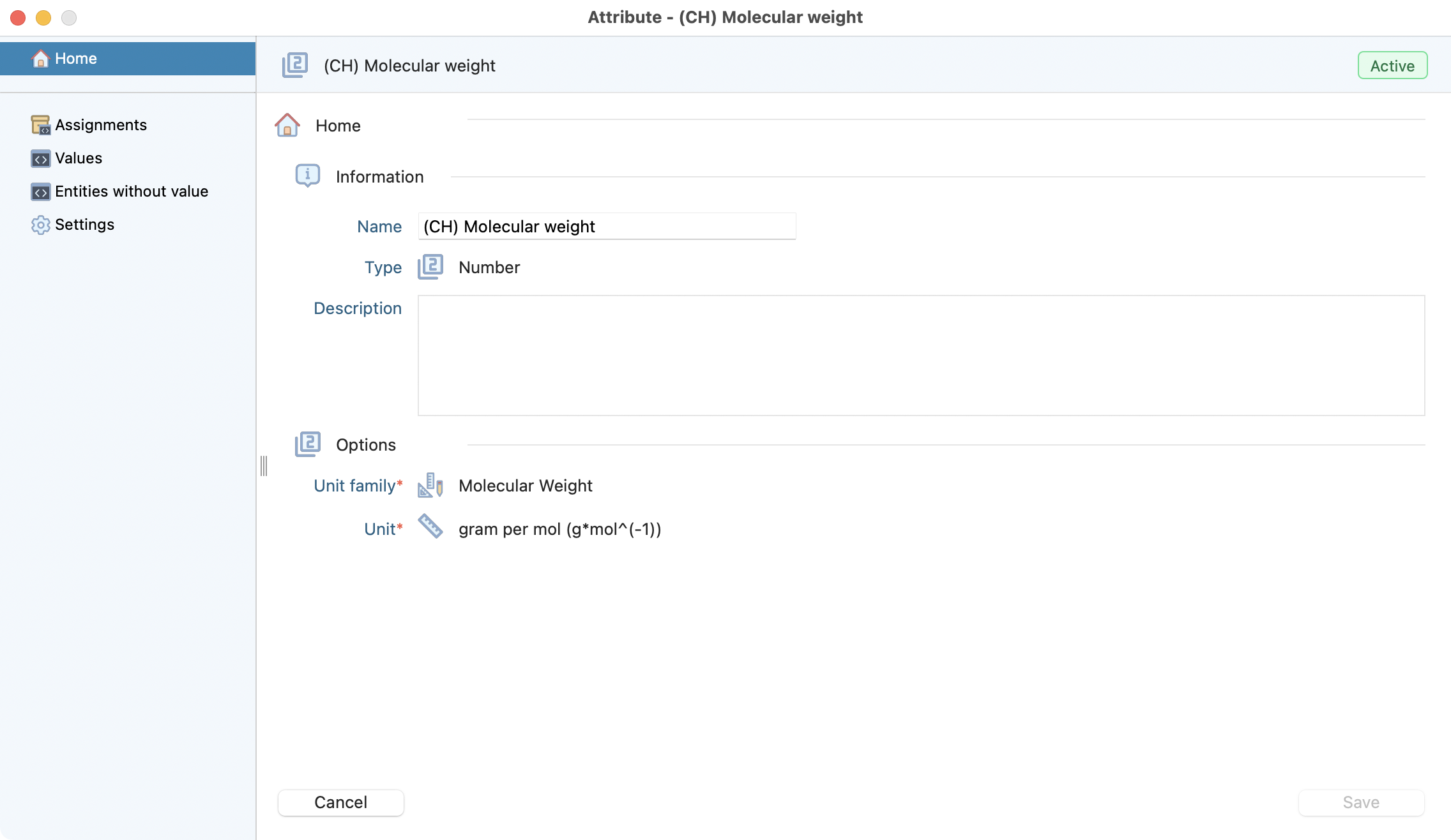Image resolution: width=1451 pixels, height=840 pixels.
Task: Click the Home house icon in sidebar
Action: tap(40, 59)
